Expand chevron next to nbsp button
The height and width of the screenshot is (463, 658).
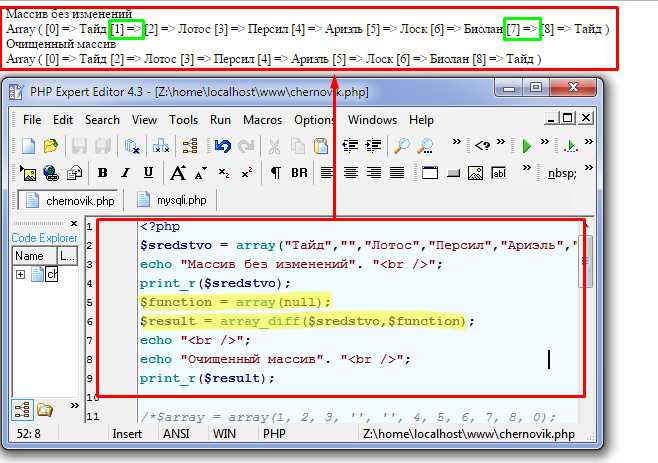[589, 168]
